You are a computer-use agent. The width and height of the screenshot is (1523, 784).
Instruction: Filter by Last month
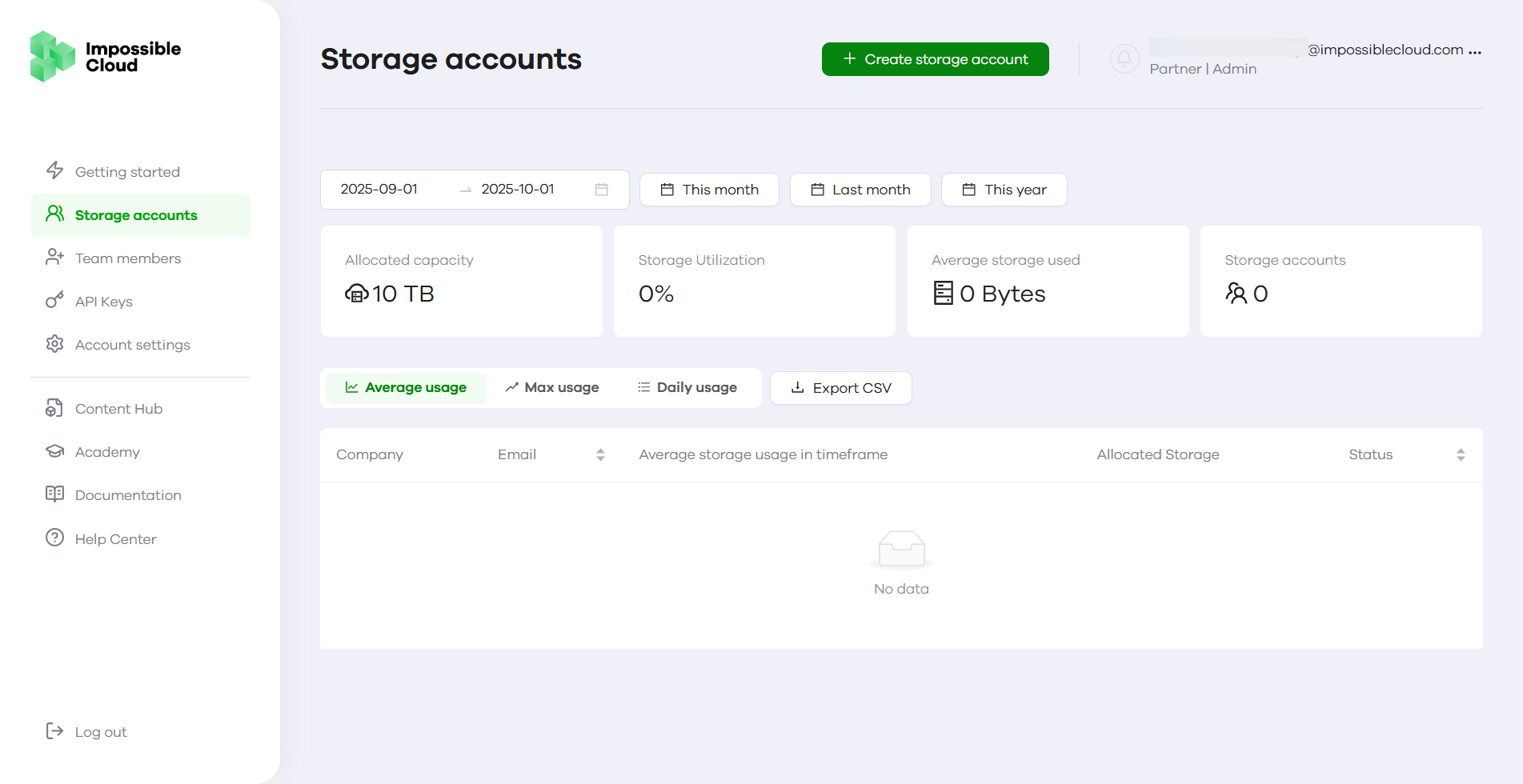(x=860, y=190)
